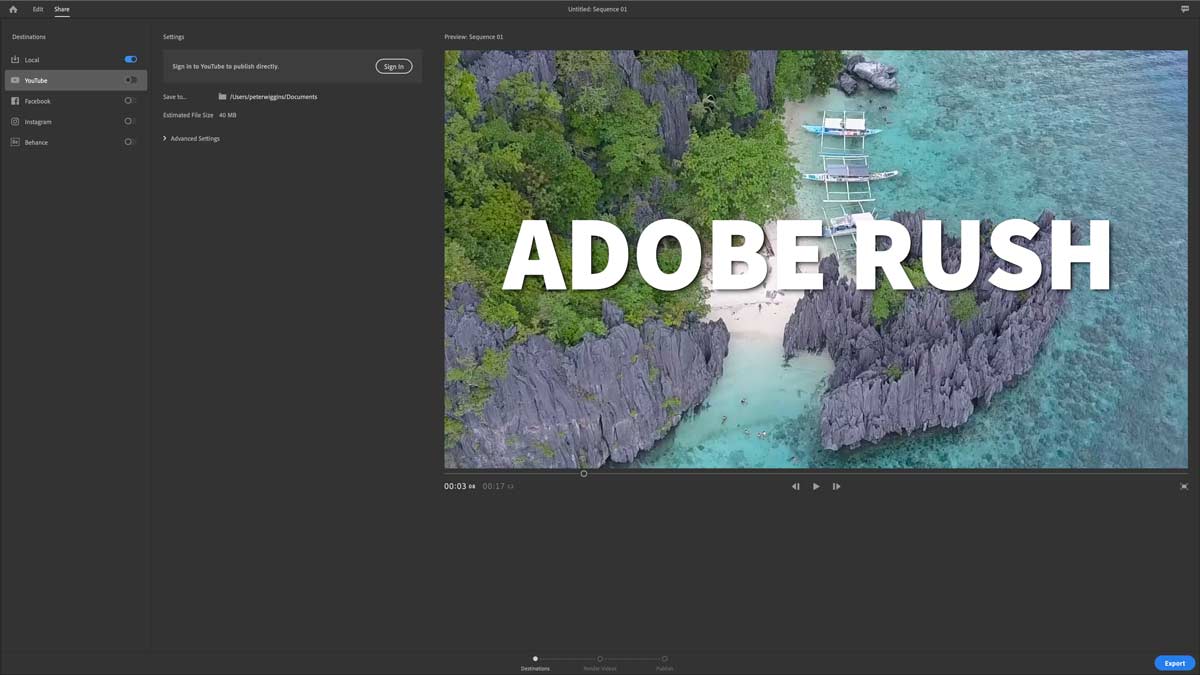This screenshot has height=675, width=1200.
Task: Switch to the Edit tab
Action: [x=38, y=9]
